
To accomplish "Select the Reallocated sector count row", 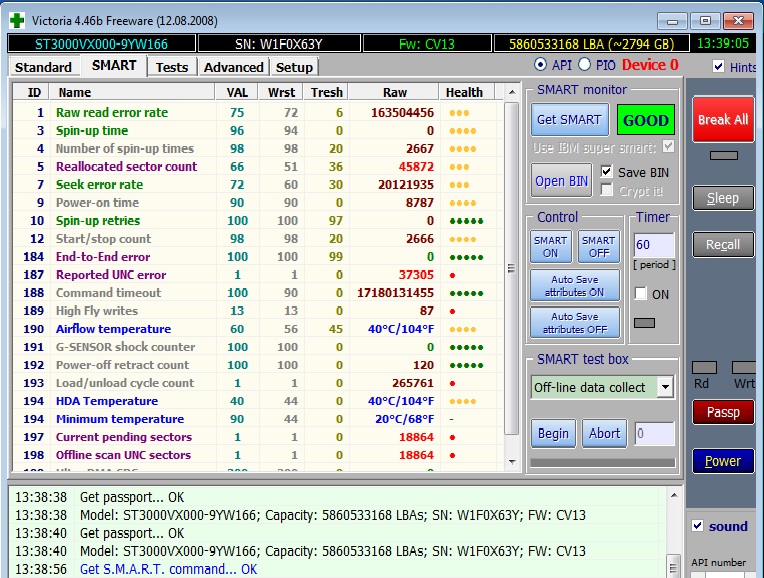I will click(x=258, y=167).
